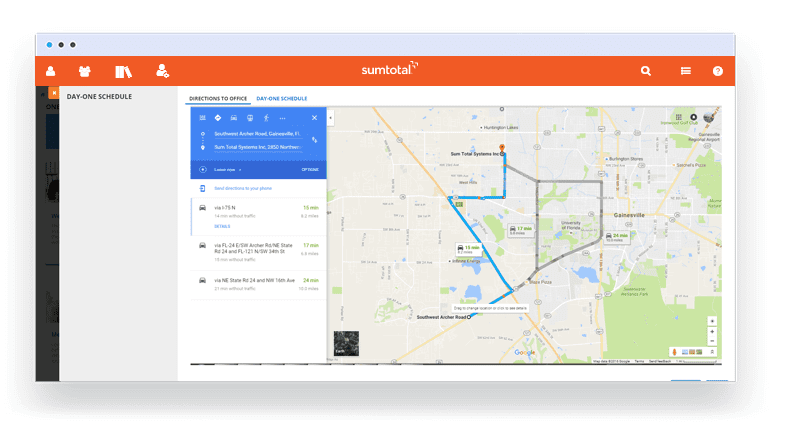This screenshot has width=788, height=424.
Task: Click the 15 min route label on map
Action: 468,249
